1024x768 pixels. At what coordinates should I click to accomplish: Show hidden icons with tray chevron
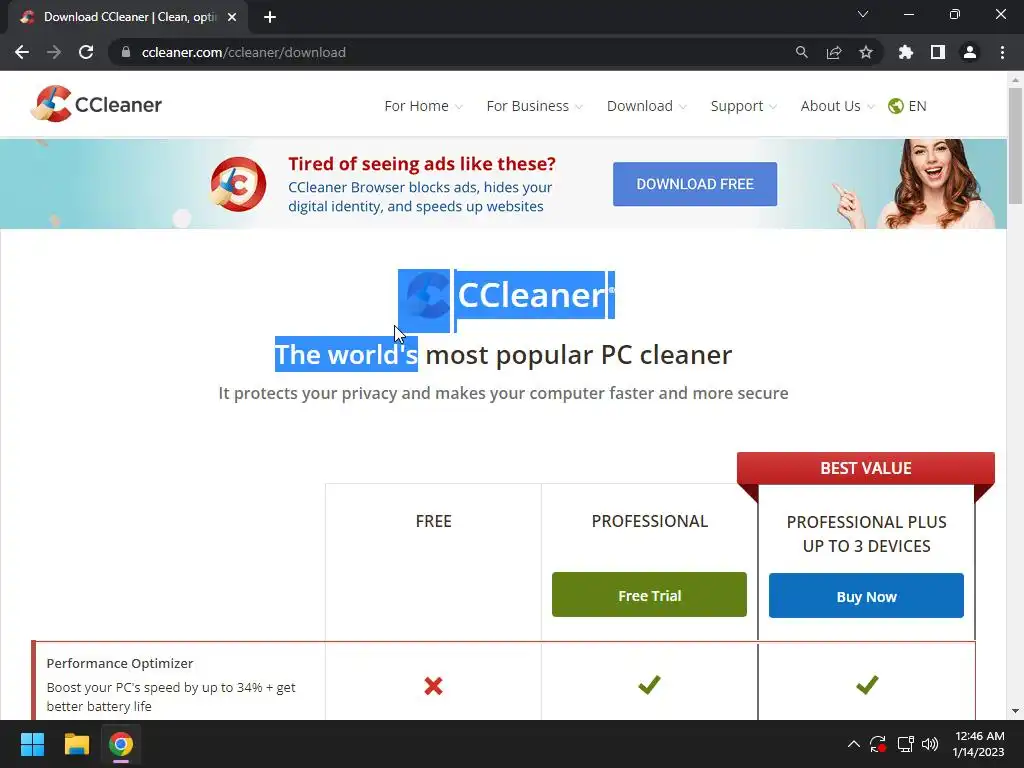854,744
